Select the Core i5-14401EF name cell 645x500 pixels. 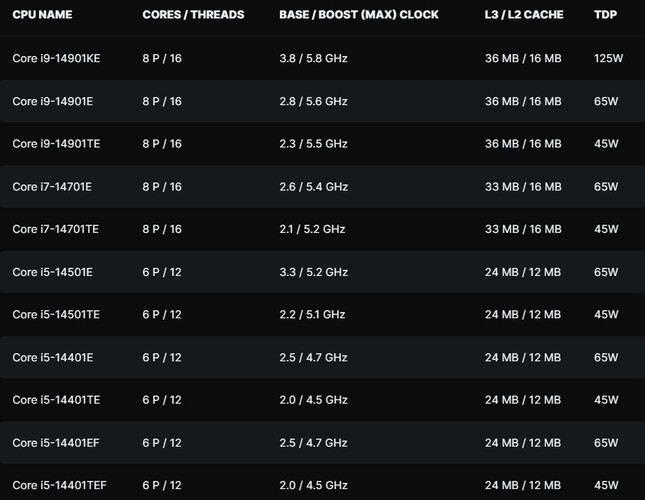coord(56,443)
